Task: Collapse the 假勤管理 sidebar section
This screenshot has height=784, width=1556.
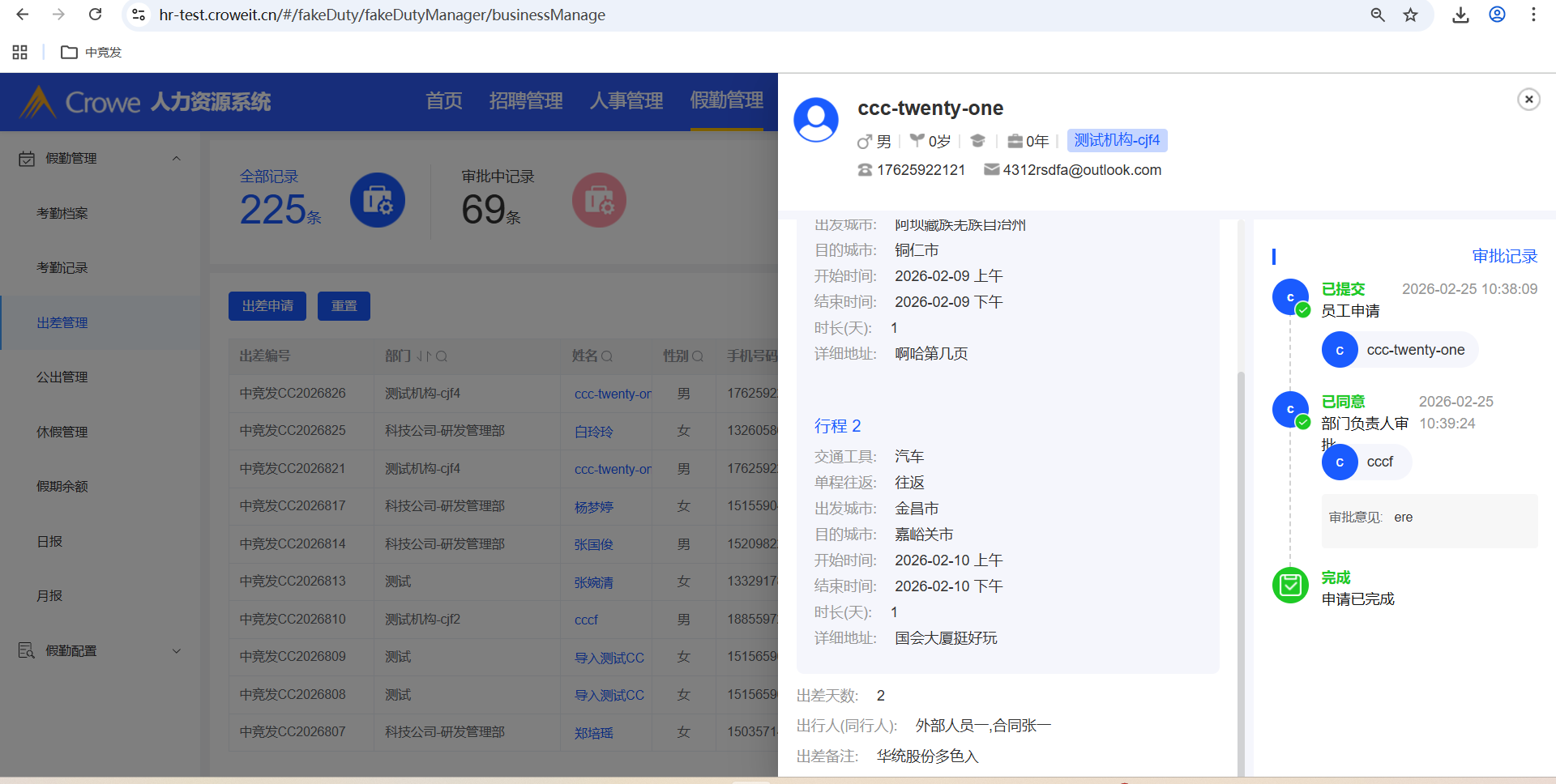Action: tap(177, 159)
